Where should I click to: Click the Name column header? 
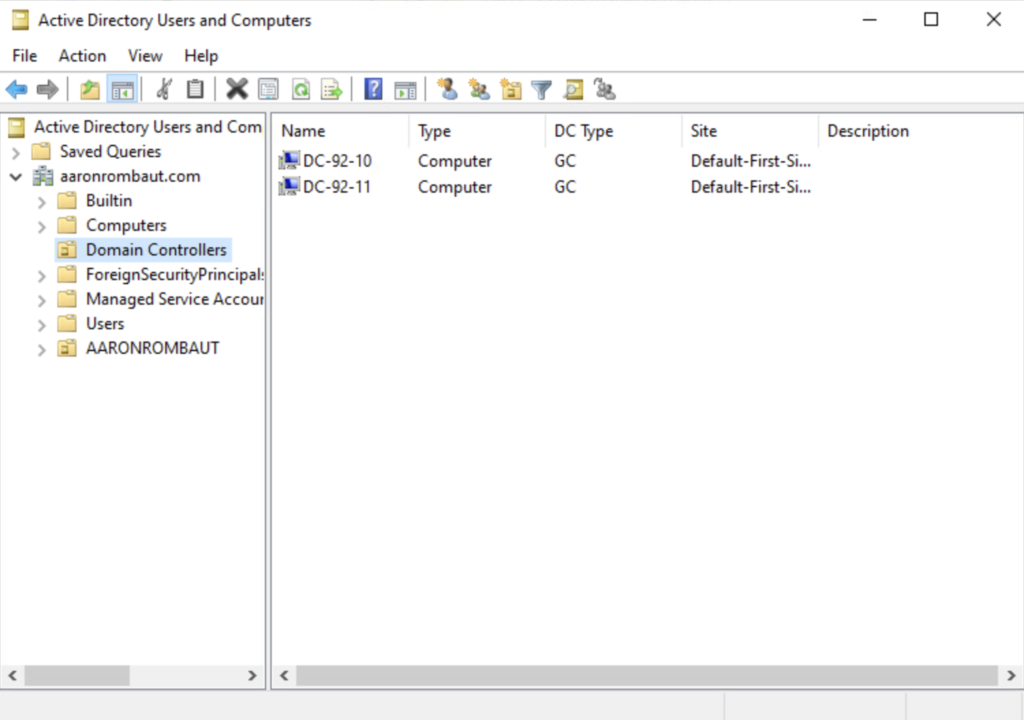303,131
